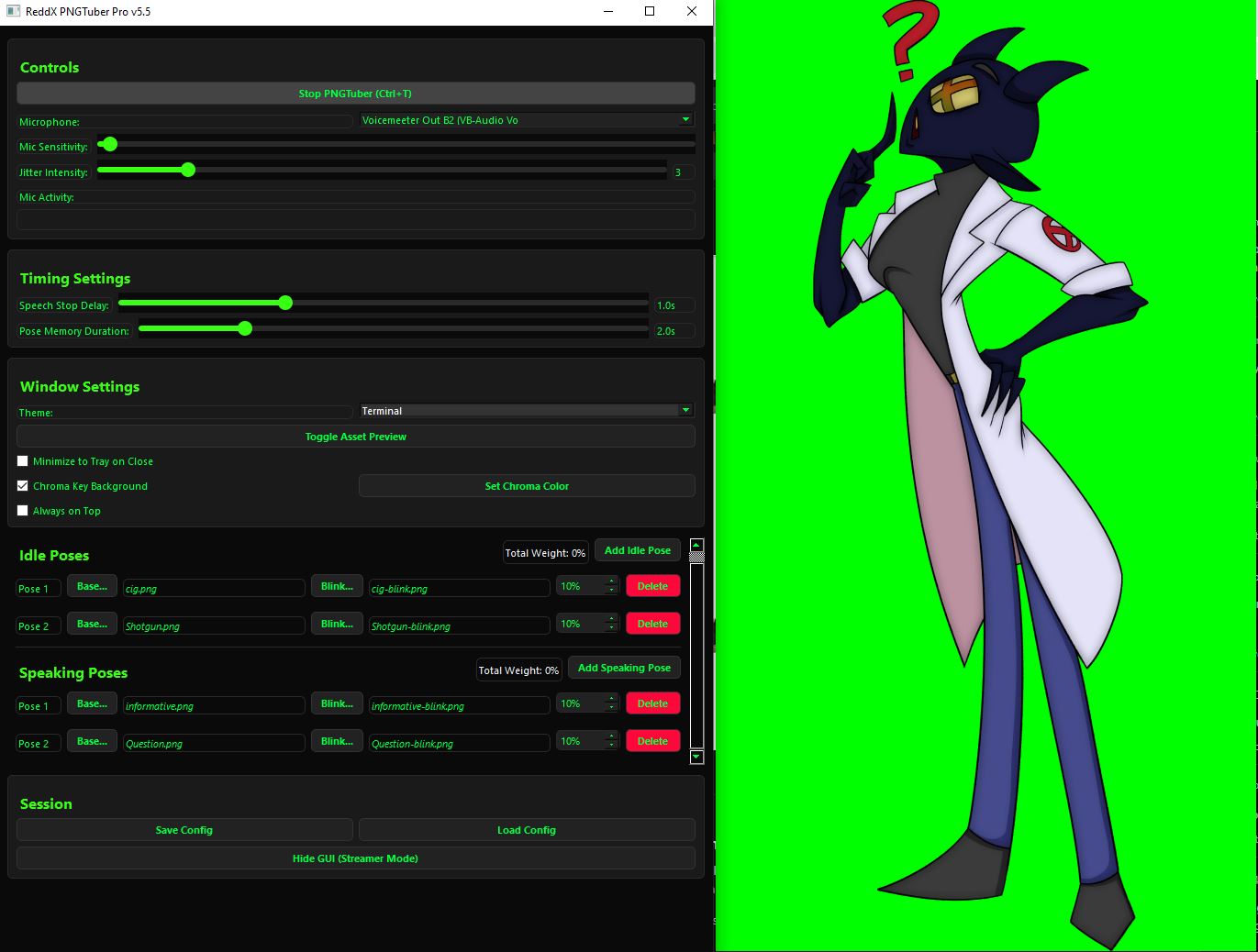1258x952 pixels.
Task: Click Base button for Question.png
Action: click(x=92, y=741)
